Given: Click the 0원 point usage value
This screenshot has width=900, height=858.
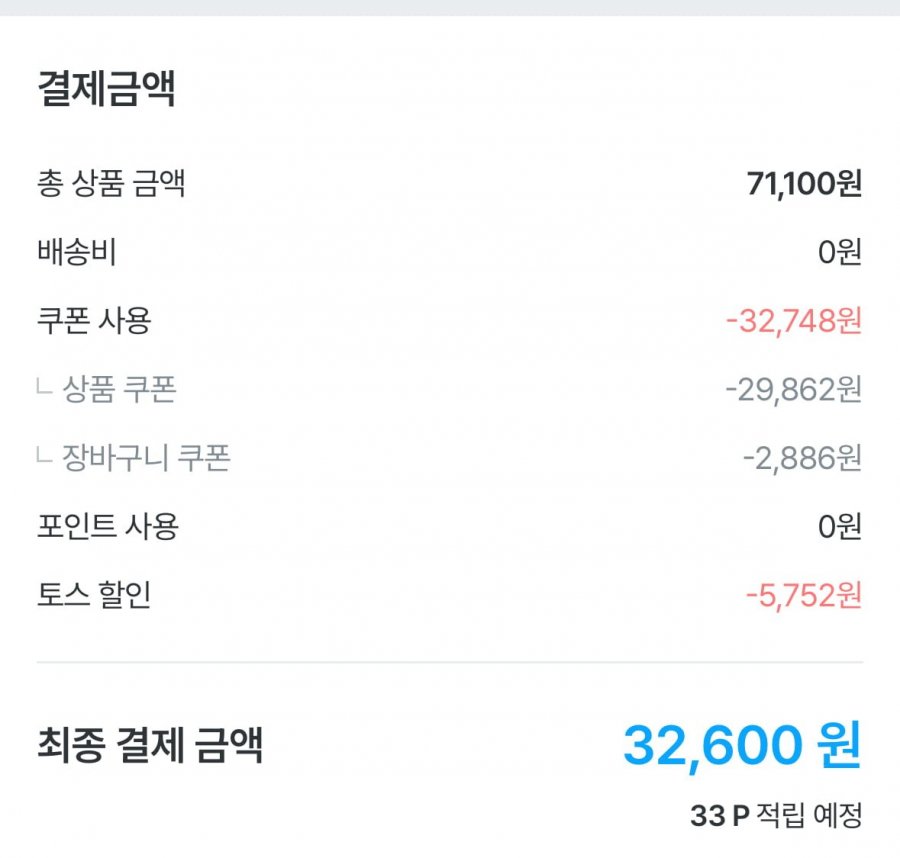Looking at the screenshot, I should coord(839,526).
